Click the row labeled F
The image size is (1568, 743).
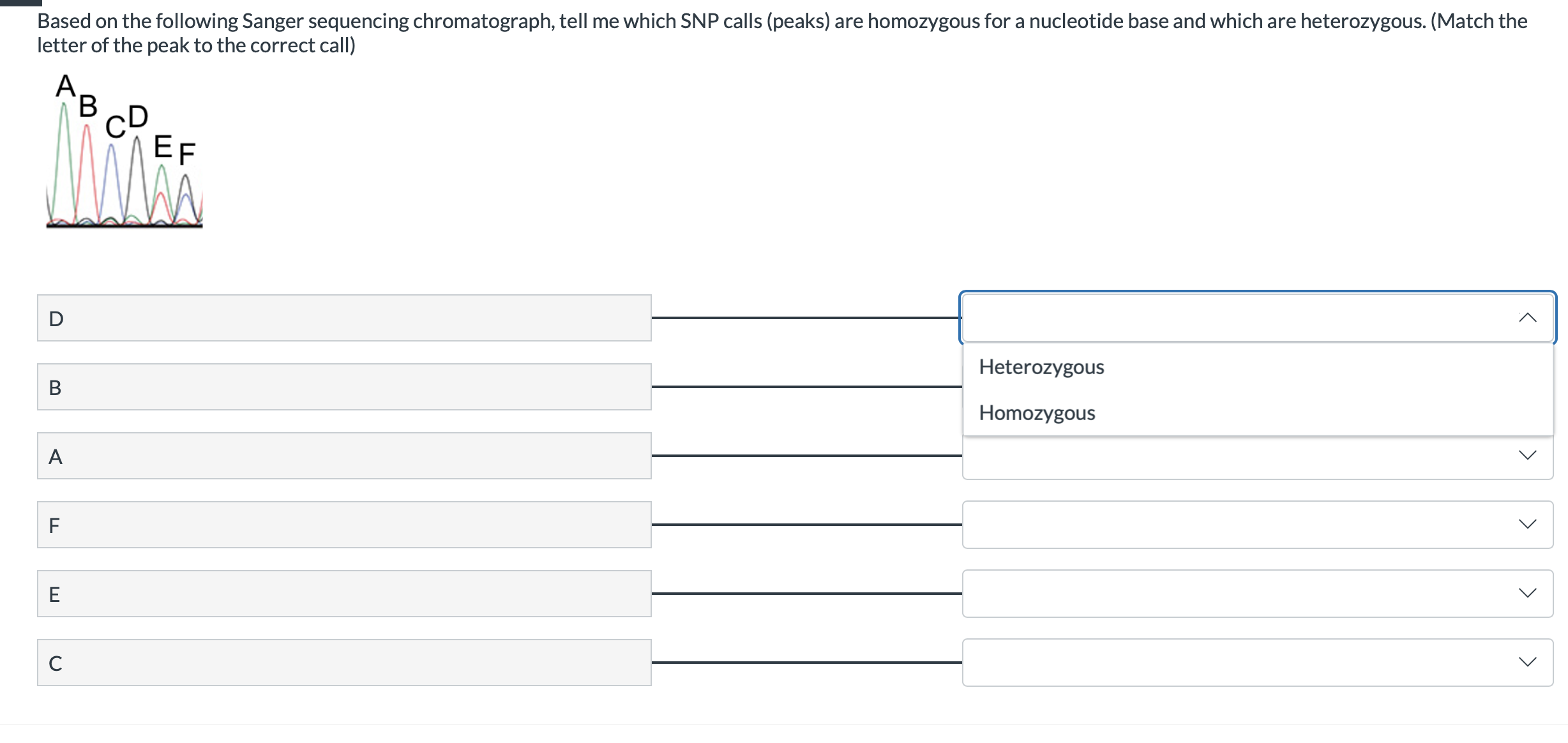tap(343, 524)
